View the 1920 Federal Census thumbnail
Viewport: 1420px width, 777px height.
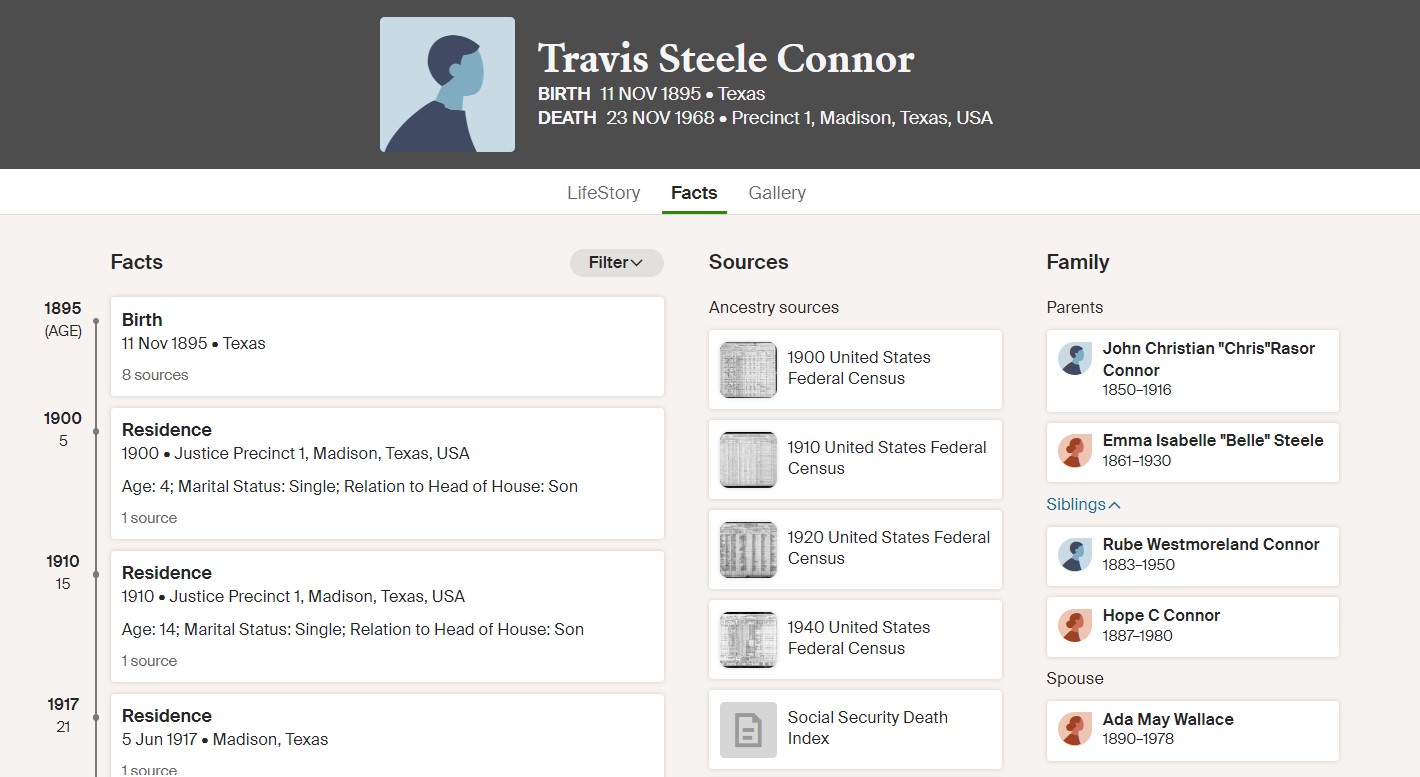(748, 550)
